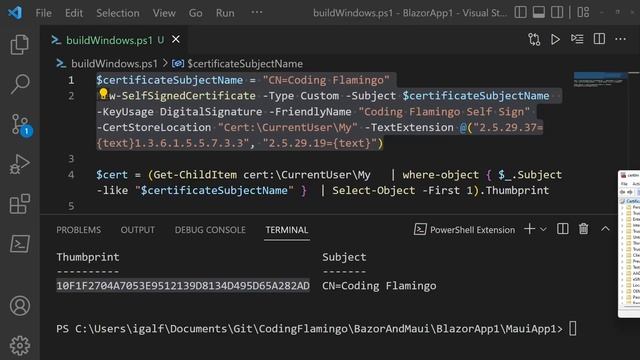
Task: Toggle the bottom panel layout button
Action: [539, 12]
